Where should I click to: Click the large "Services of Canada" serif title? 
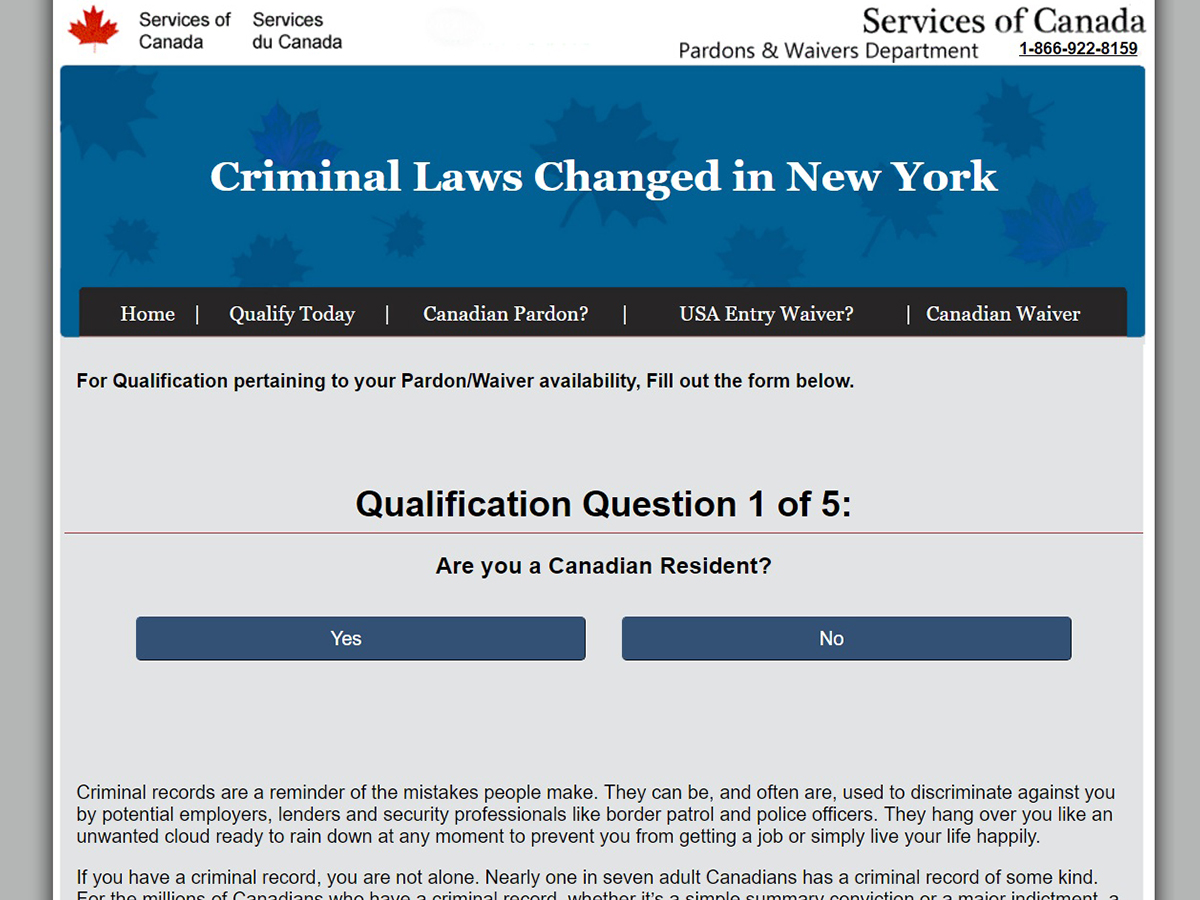(1003, 20)
